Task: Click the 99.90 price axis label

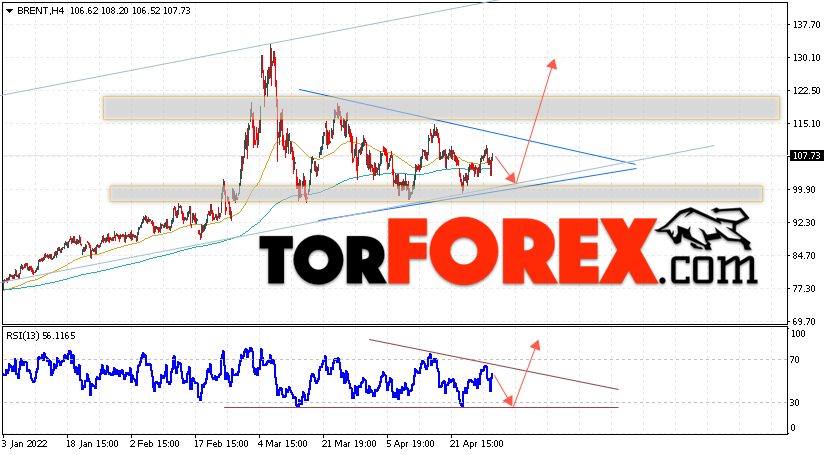Action: click(804, 189)
